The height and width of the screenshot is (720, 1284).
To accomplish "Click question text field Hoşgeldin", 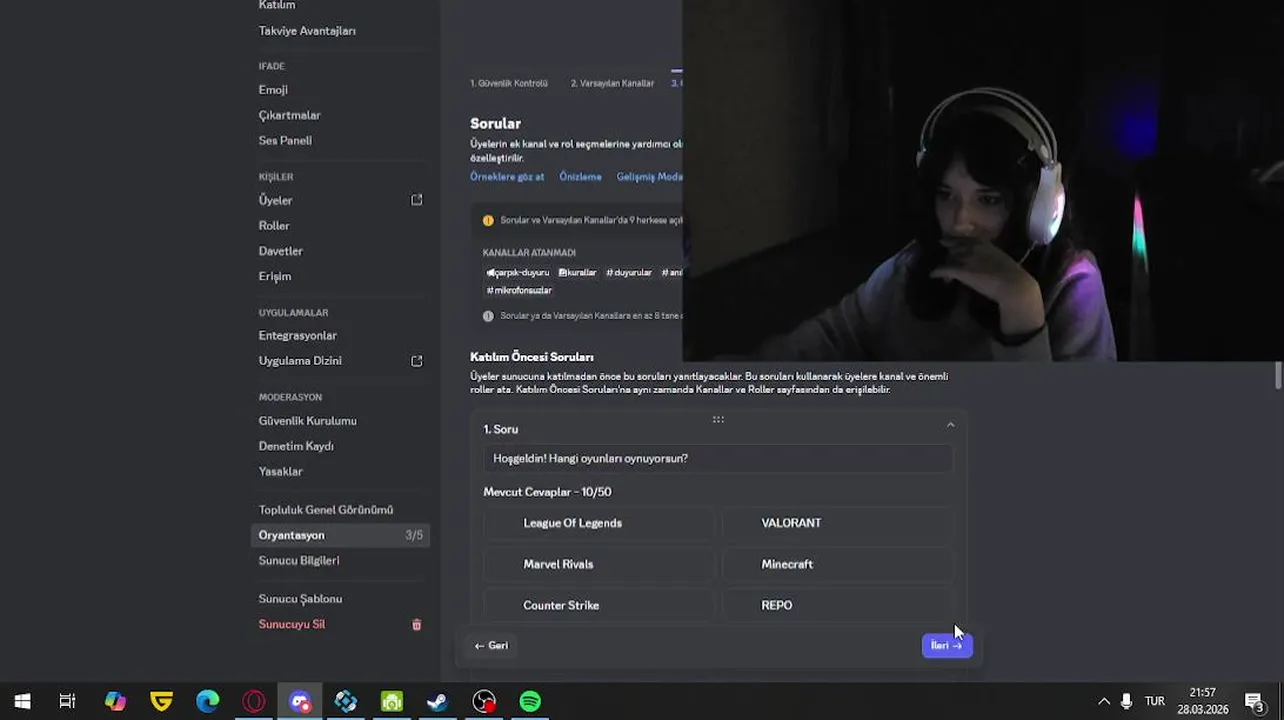I will click(x=718, y=459).
